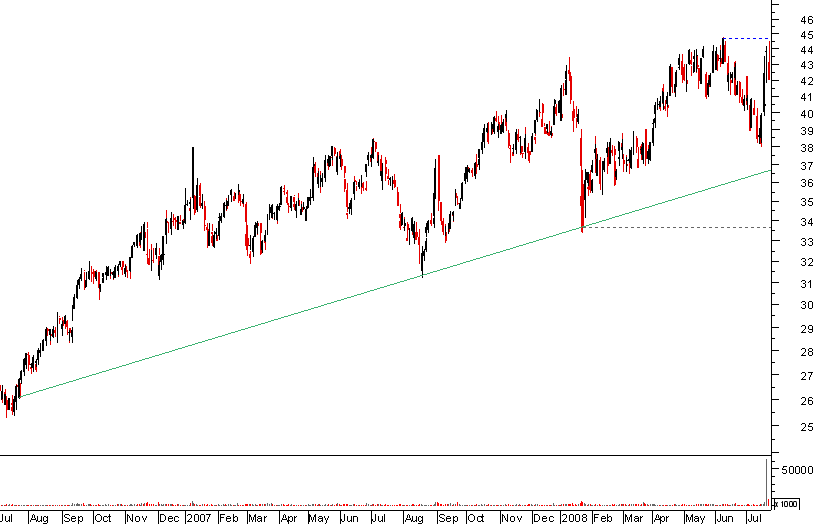Select the 40 price axis label

[x=807, y=114]
